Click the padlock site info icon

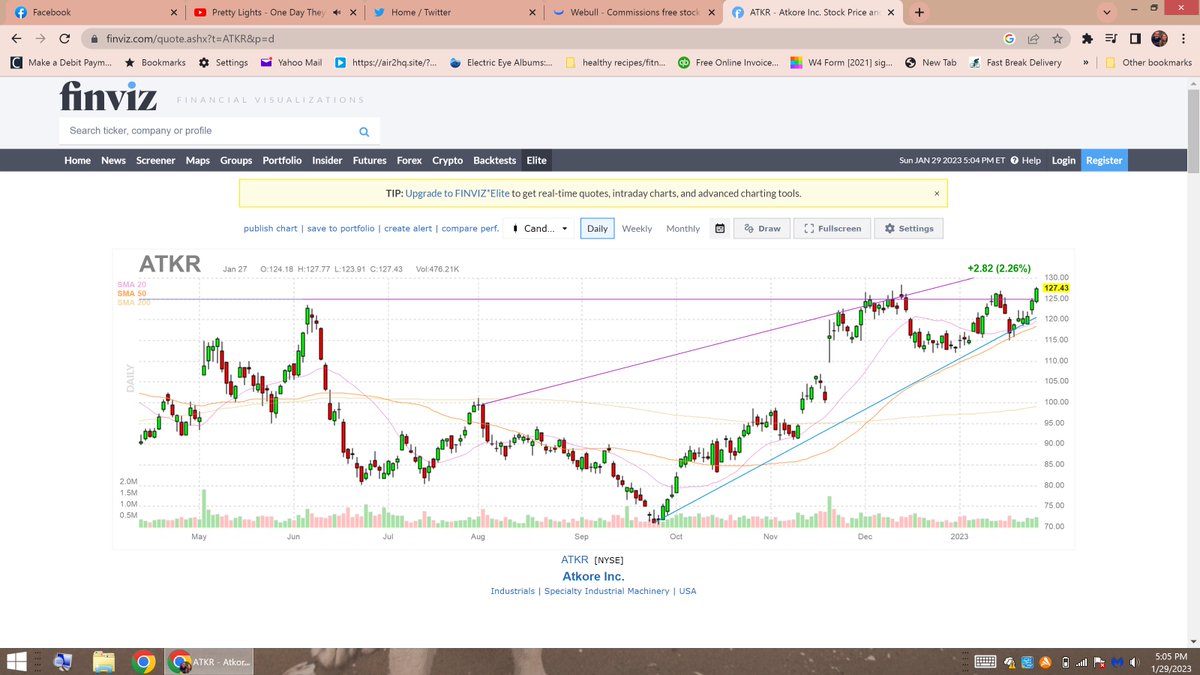point(95,38)
